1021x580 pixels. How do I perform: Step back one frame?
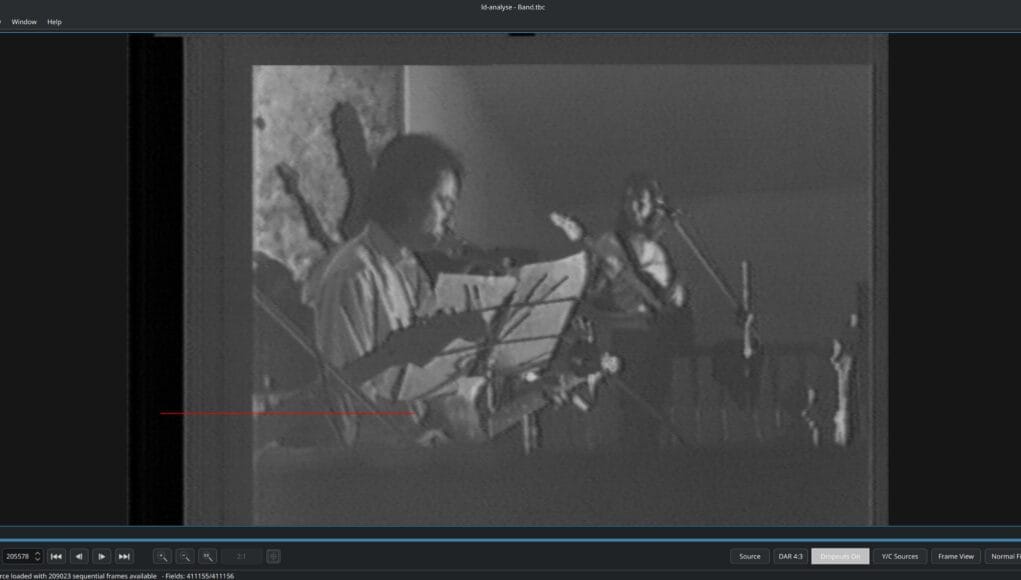pos(79,556)
